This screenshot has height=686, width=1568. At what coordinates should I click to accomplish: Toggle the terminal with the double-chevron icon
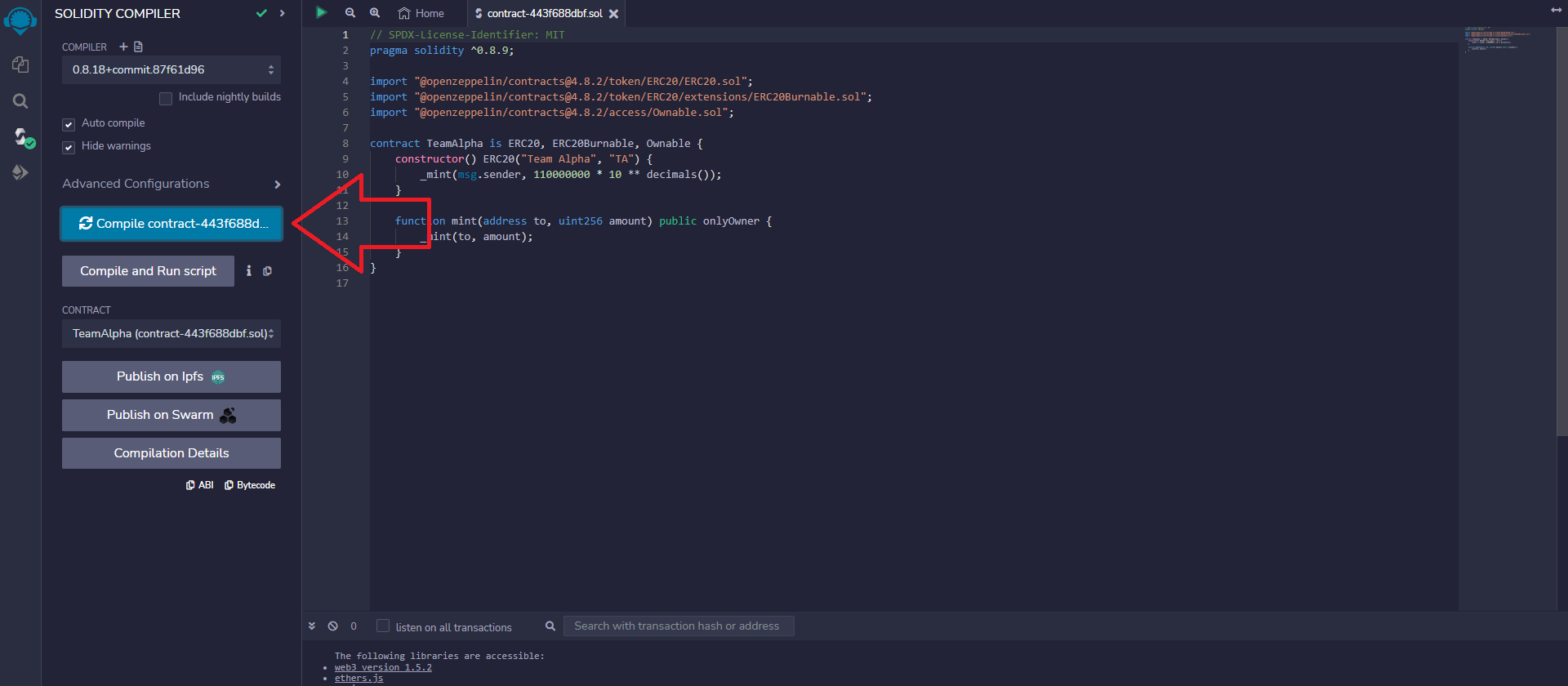pyautogui.click(x=312, y=626)
